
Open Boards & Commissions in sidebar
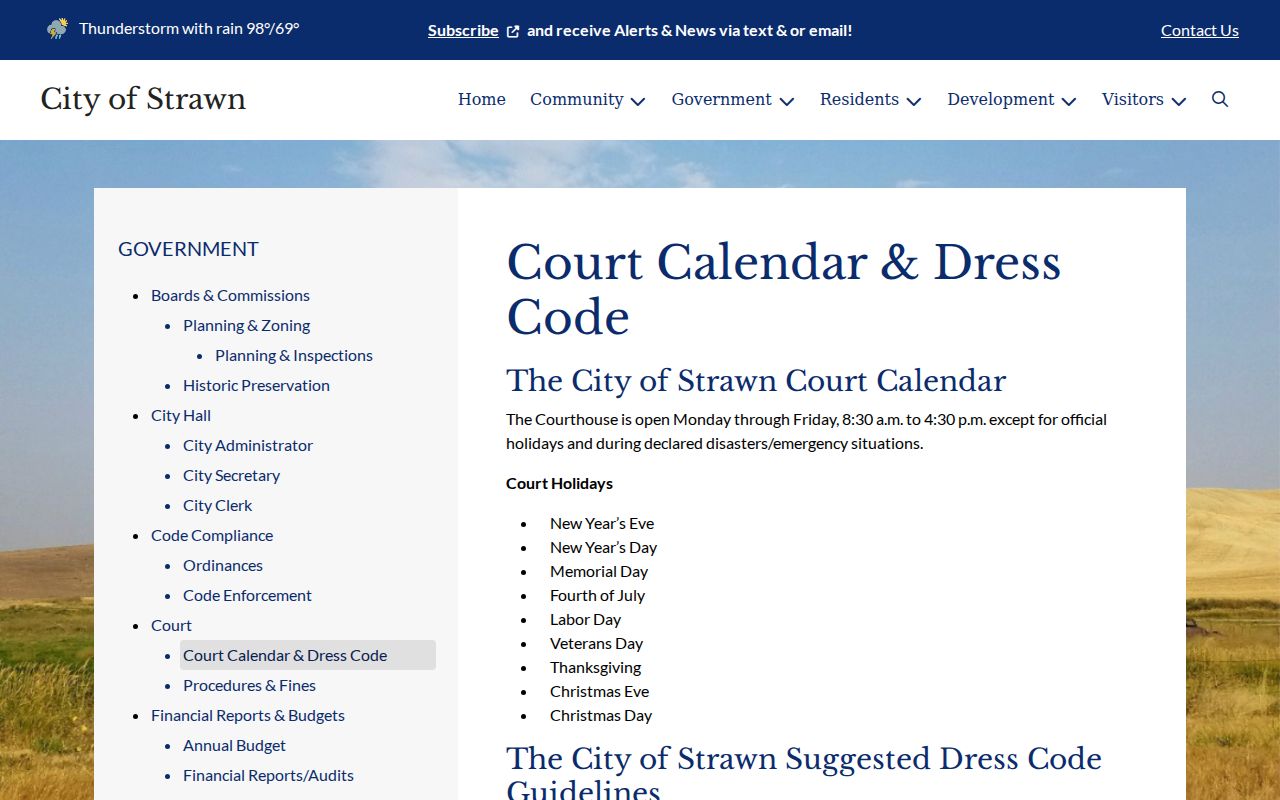[x=230, y=295]
